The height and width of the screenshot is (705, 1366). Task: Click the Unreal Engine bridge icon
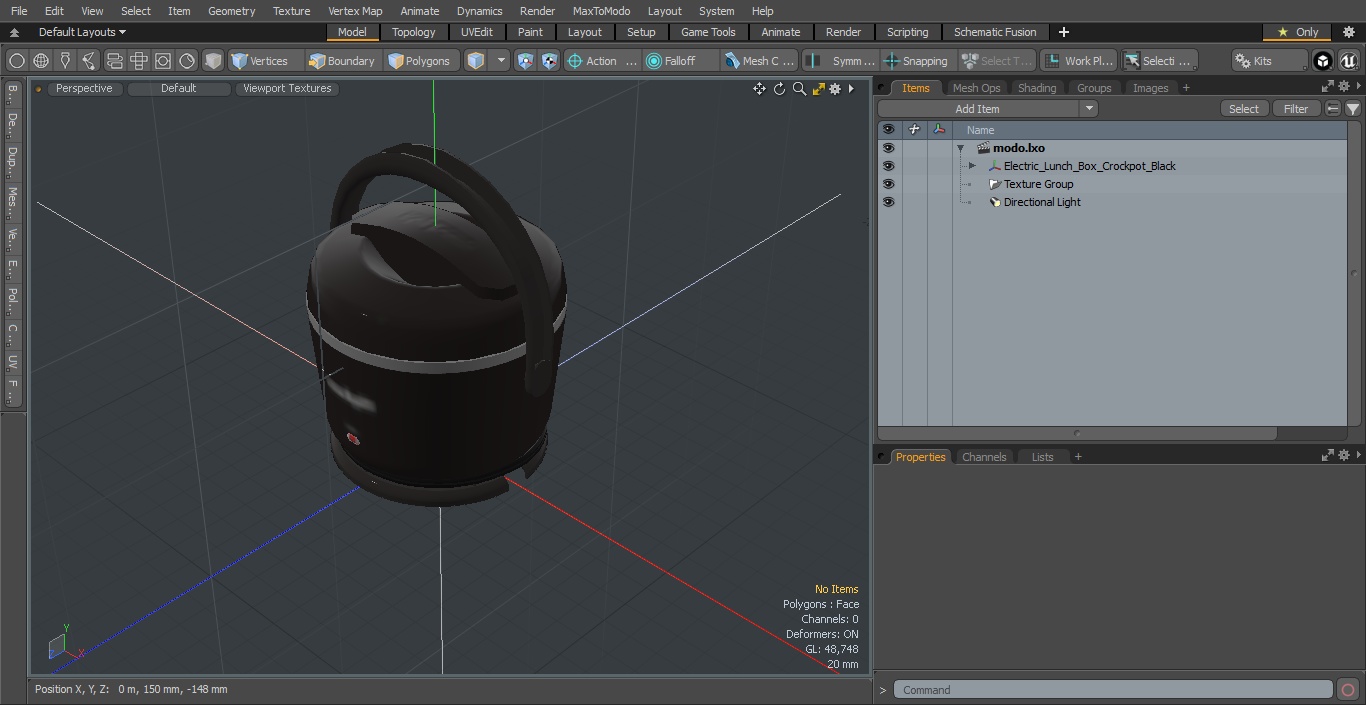(1348, 61)
